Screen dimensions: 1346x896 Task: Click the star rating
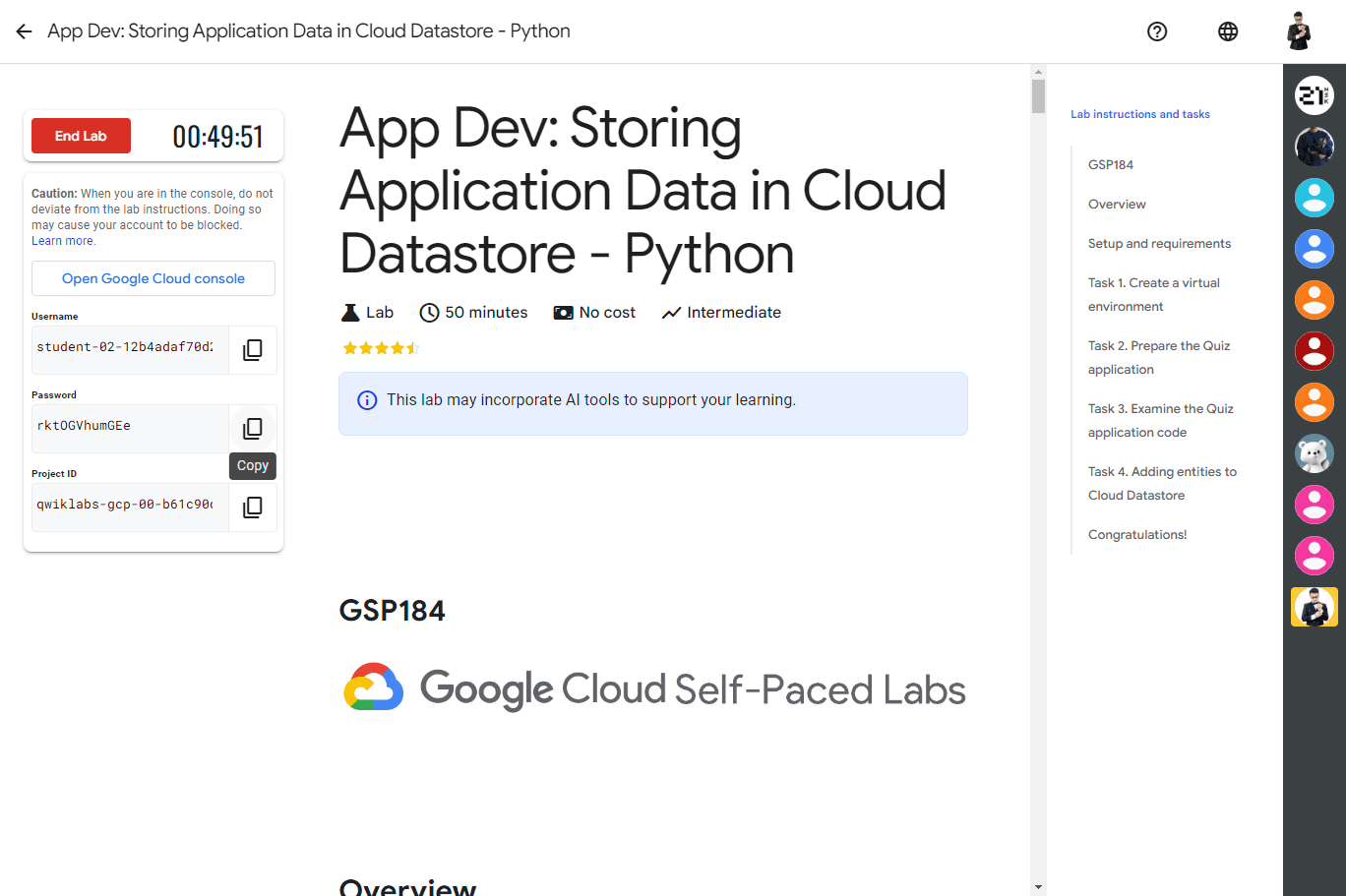point(381,348)
